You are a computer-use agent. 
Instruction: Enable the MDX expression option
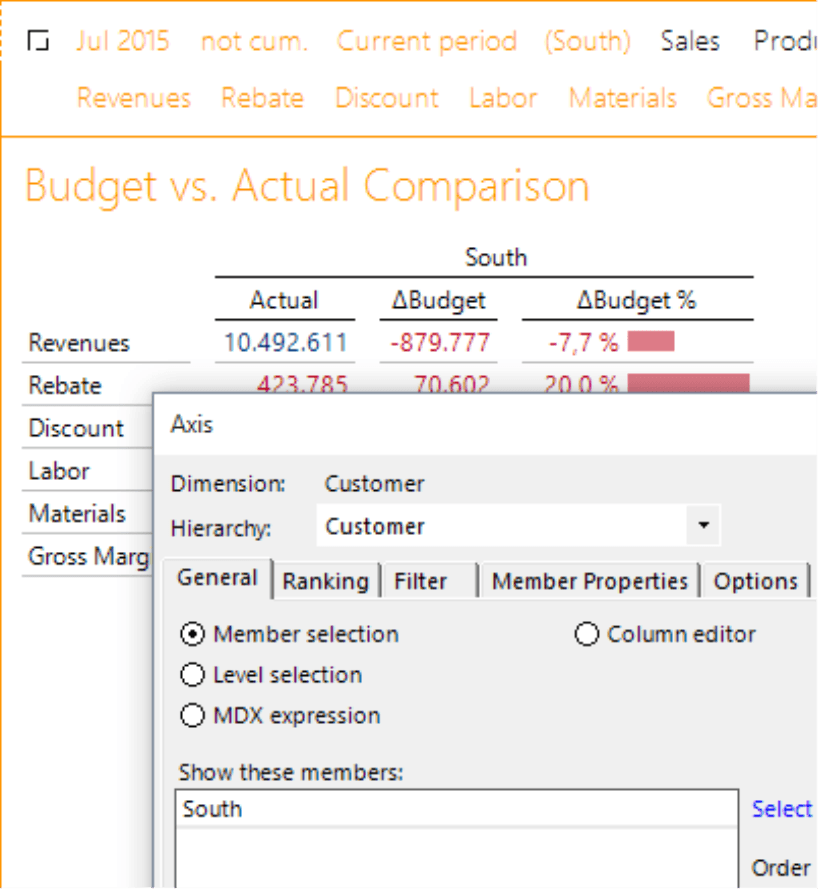pyautogui.click(x=193, y=716)
